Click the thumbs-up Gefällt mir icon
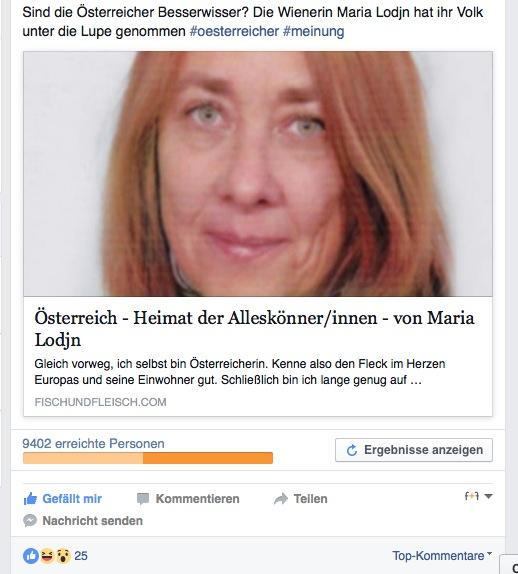 point(30,499)
